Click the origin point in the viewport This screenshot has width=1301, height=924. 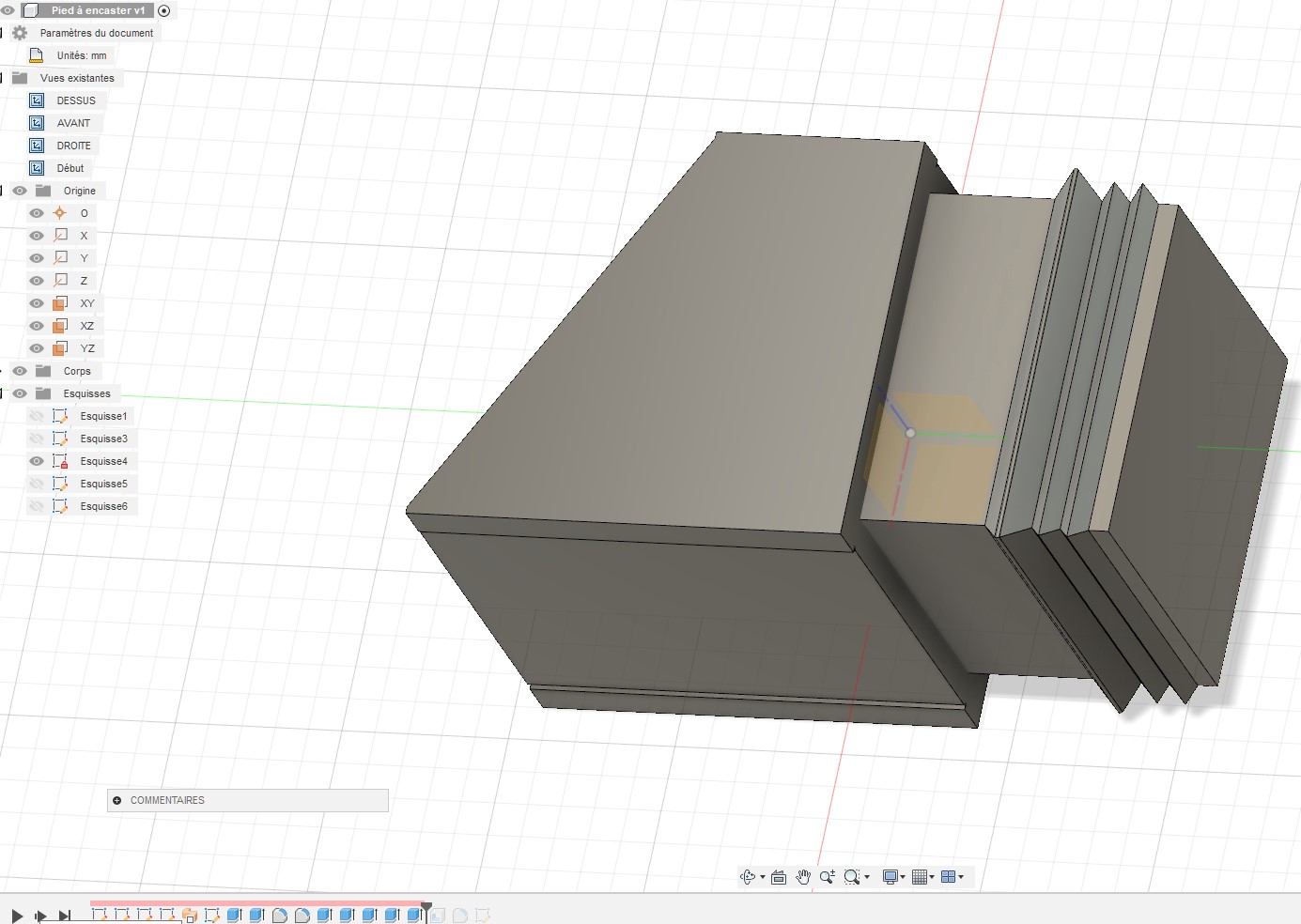(x=910, y=433)
